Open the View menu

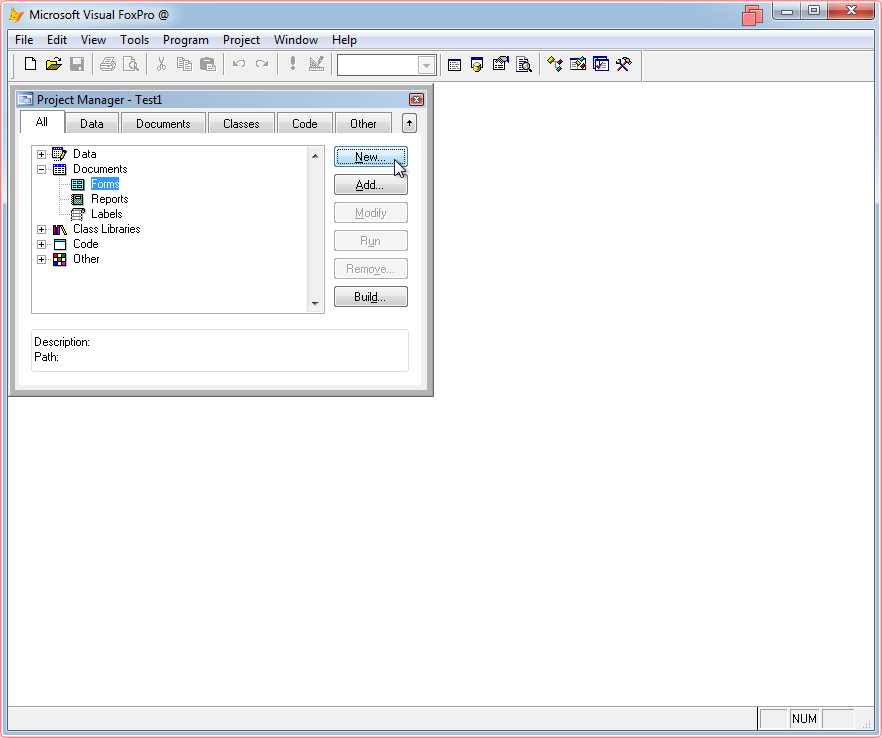point(93,40)
